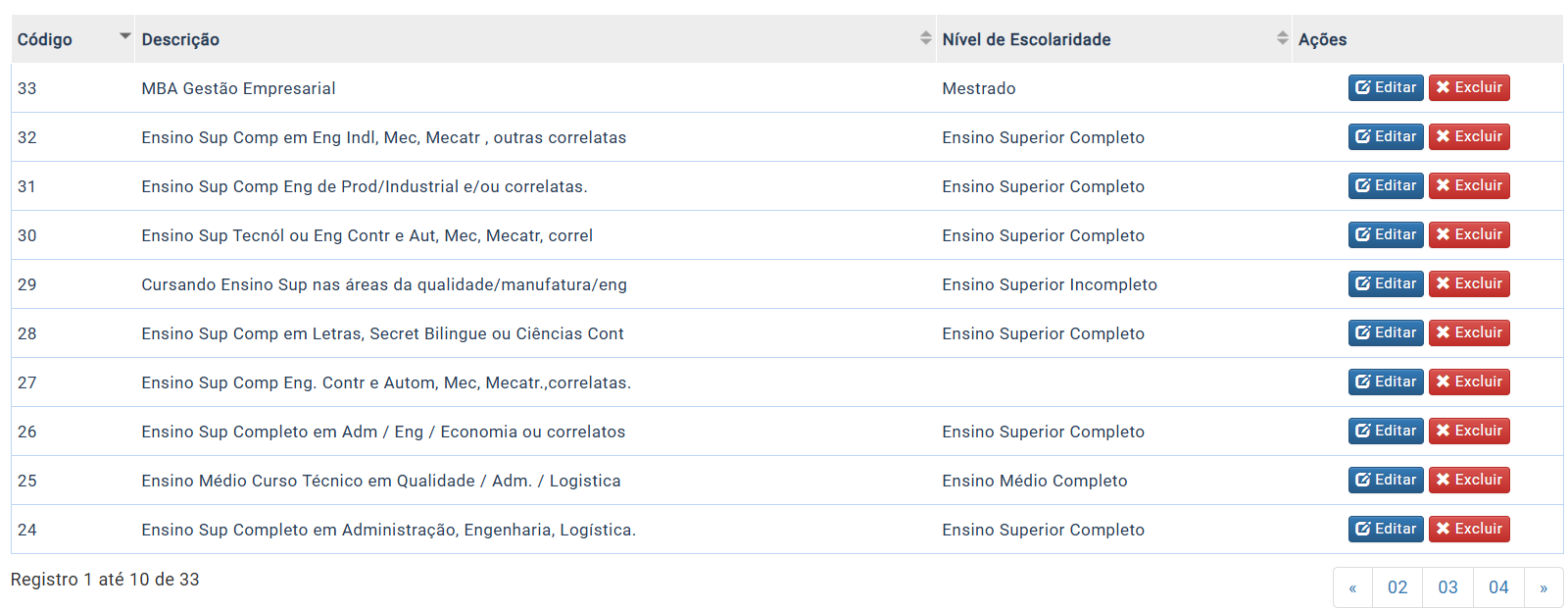Edit row 28 Letras, Secret Bilingue entry
1568x610 pixels.
point(1386,332)
